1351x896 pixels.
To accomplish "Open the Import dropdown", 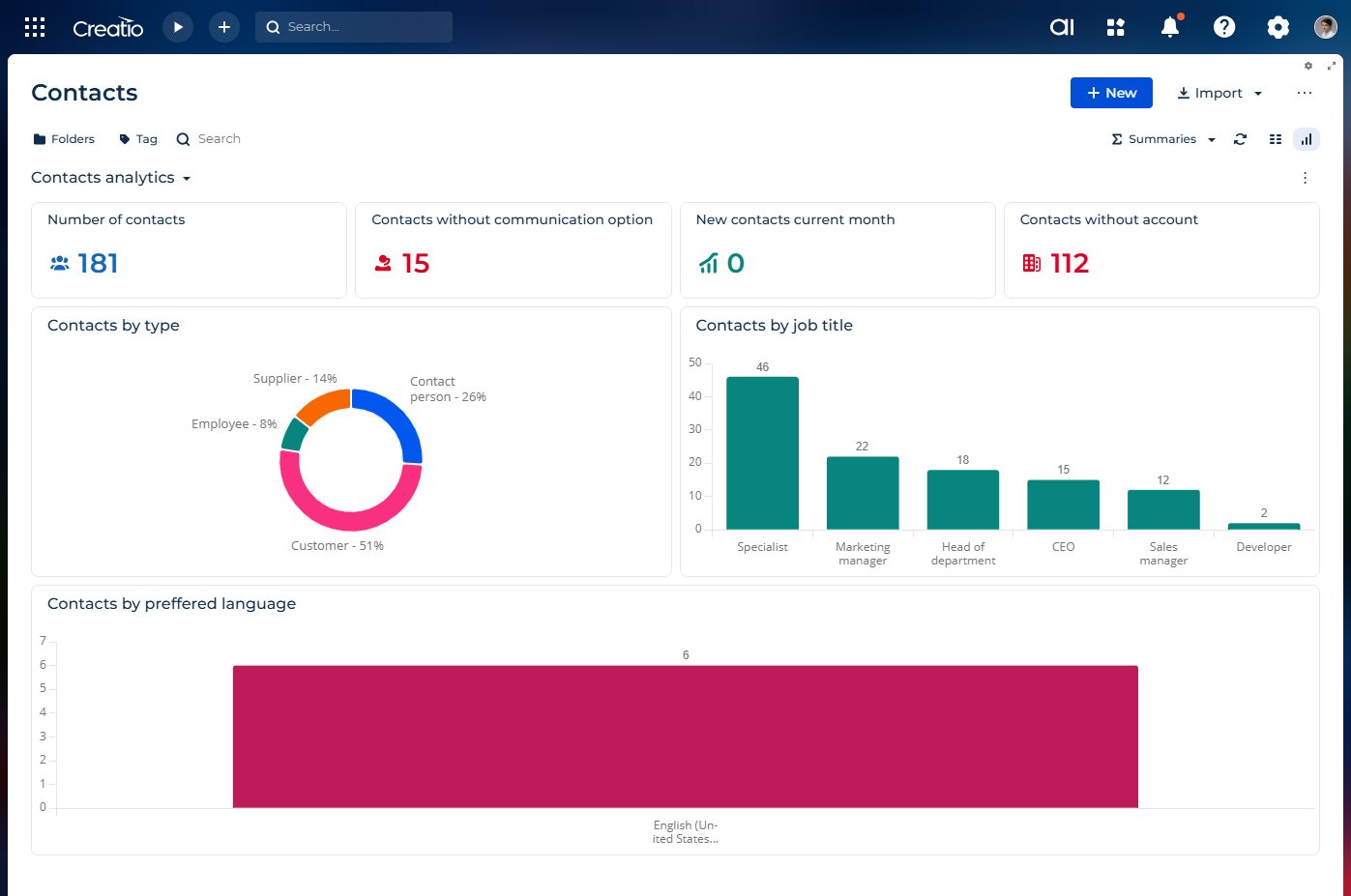I will tap(1219, 93).
